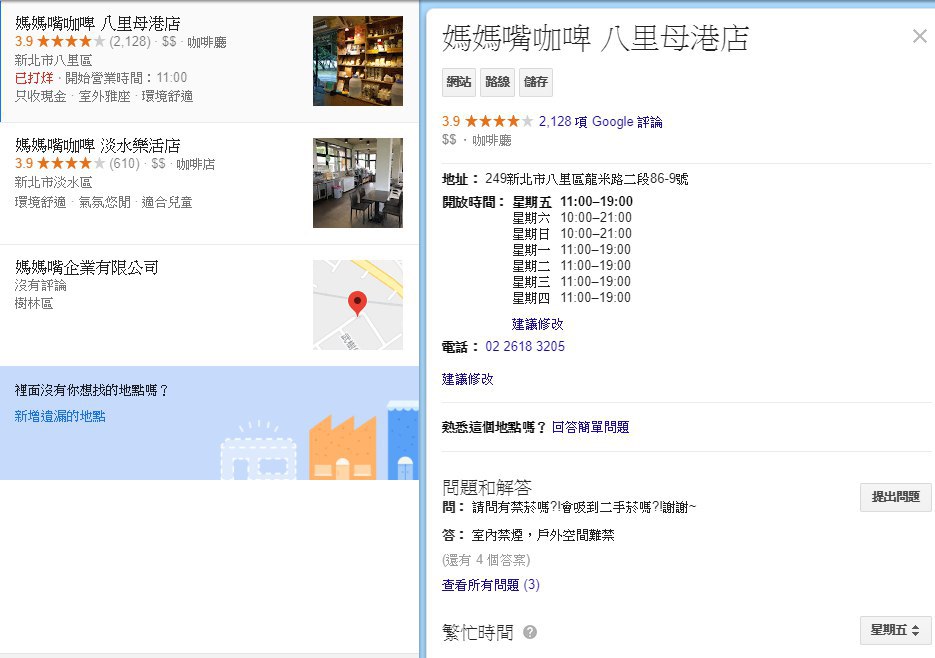Call the phone number 02 2618 3205
Screen dimensions: 935x658
click(525, 347)
